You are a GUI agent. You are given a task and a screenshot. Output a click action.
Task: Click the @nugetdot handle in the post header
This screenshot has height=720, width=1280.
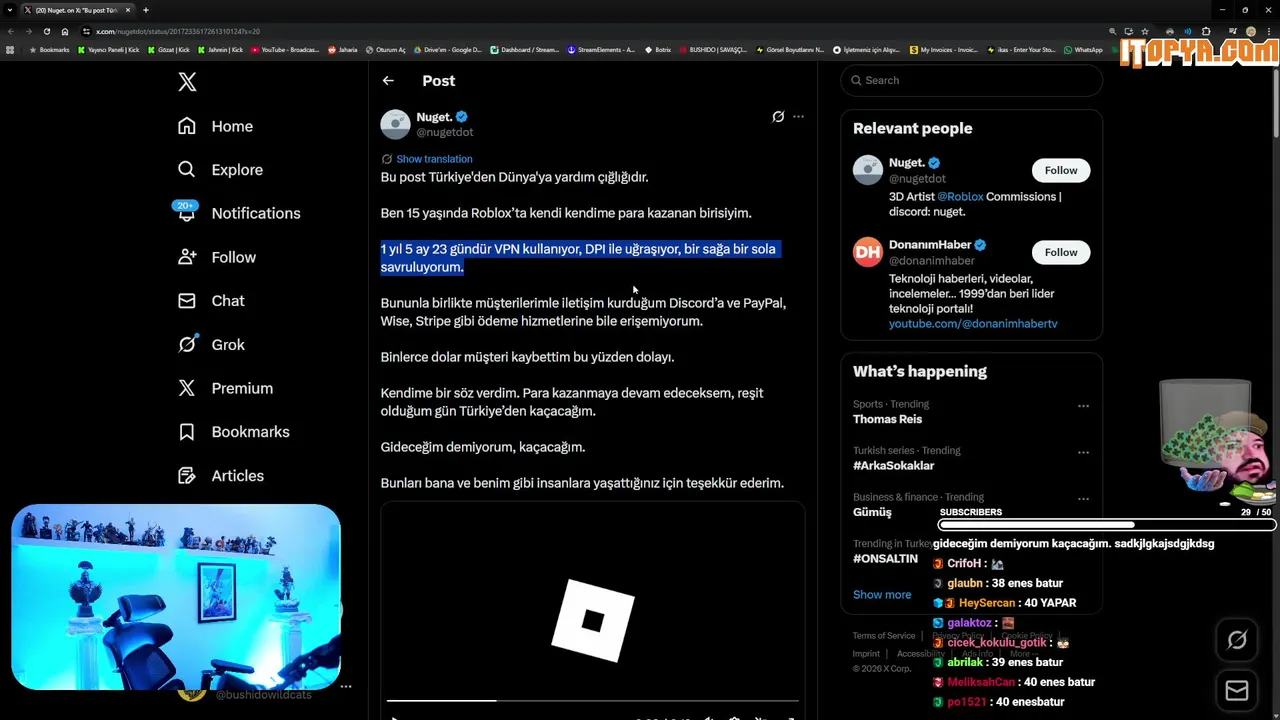coord(445,132)
